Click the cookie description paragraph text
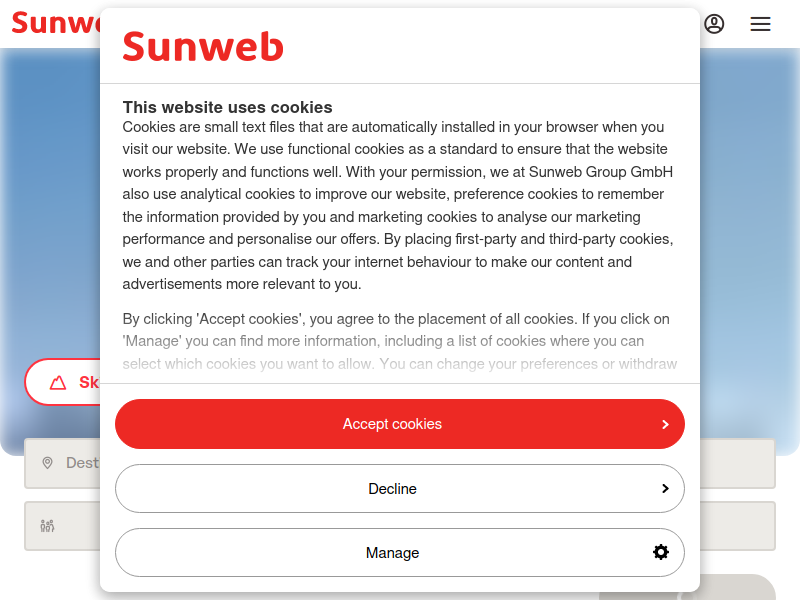800x600 pixels. pos(398,206)
